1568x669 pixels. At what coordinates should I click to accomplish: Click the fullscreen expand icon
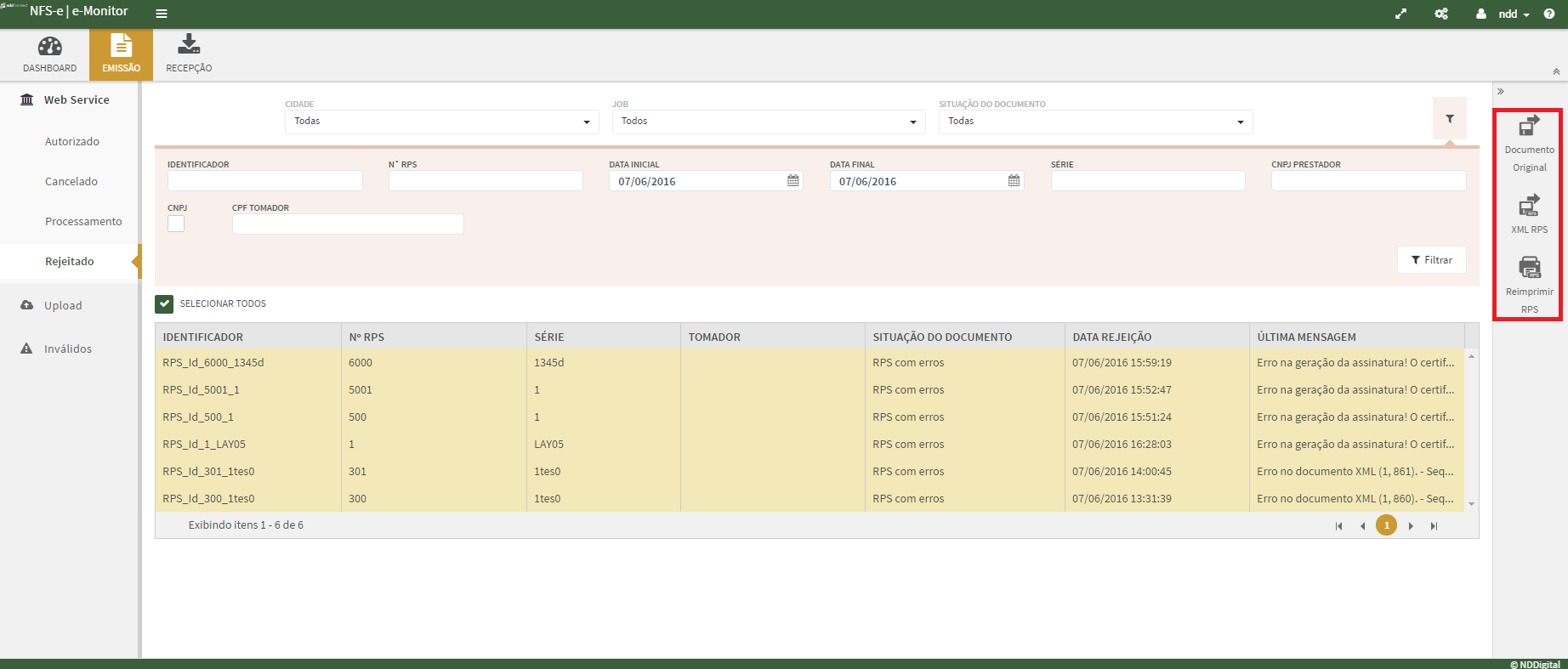(1401, 14)
